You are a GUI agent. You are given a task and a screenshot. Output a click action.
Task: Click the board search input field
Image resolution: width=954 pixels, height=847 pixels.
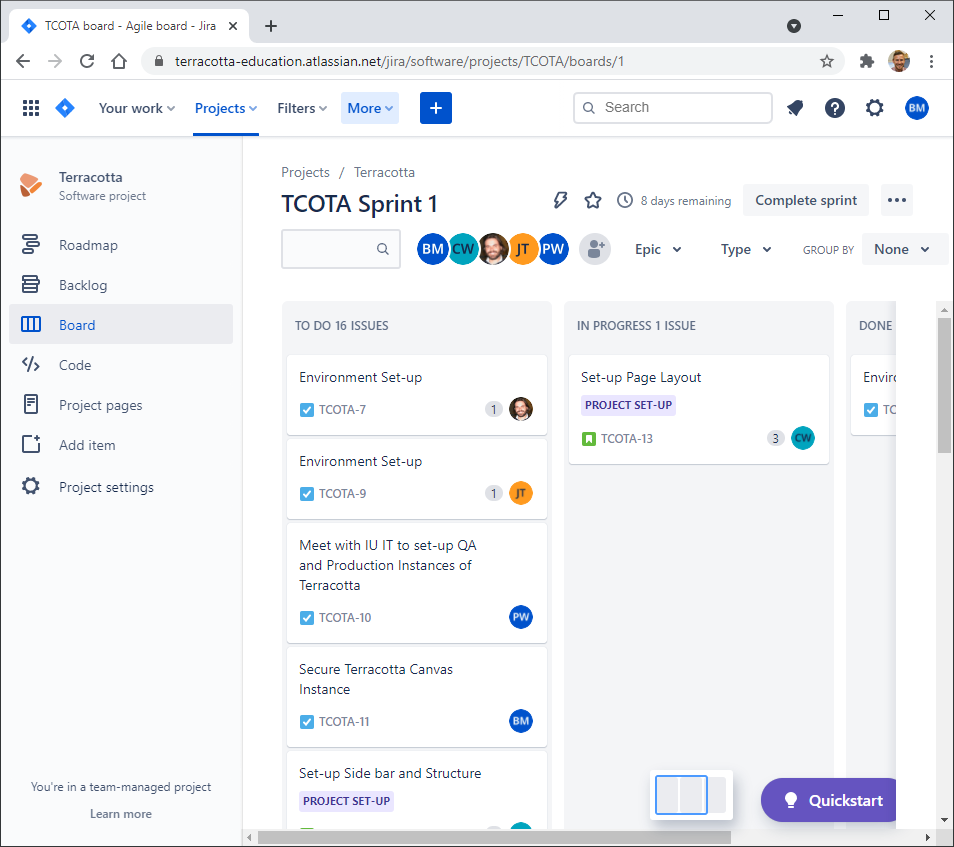(x=341, y=249)
